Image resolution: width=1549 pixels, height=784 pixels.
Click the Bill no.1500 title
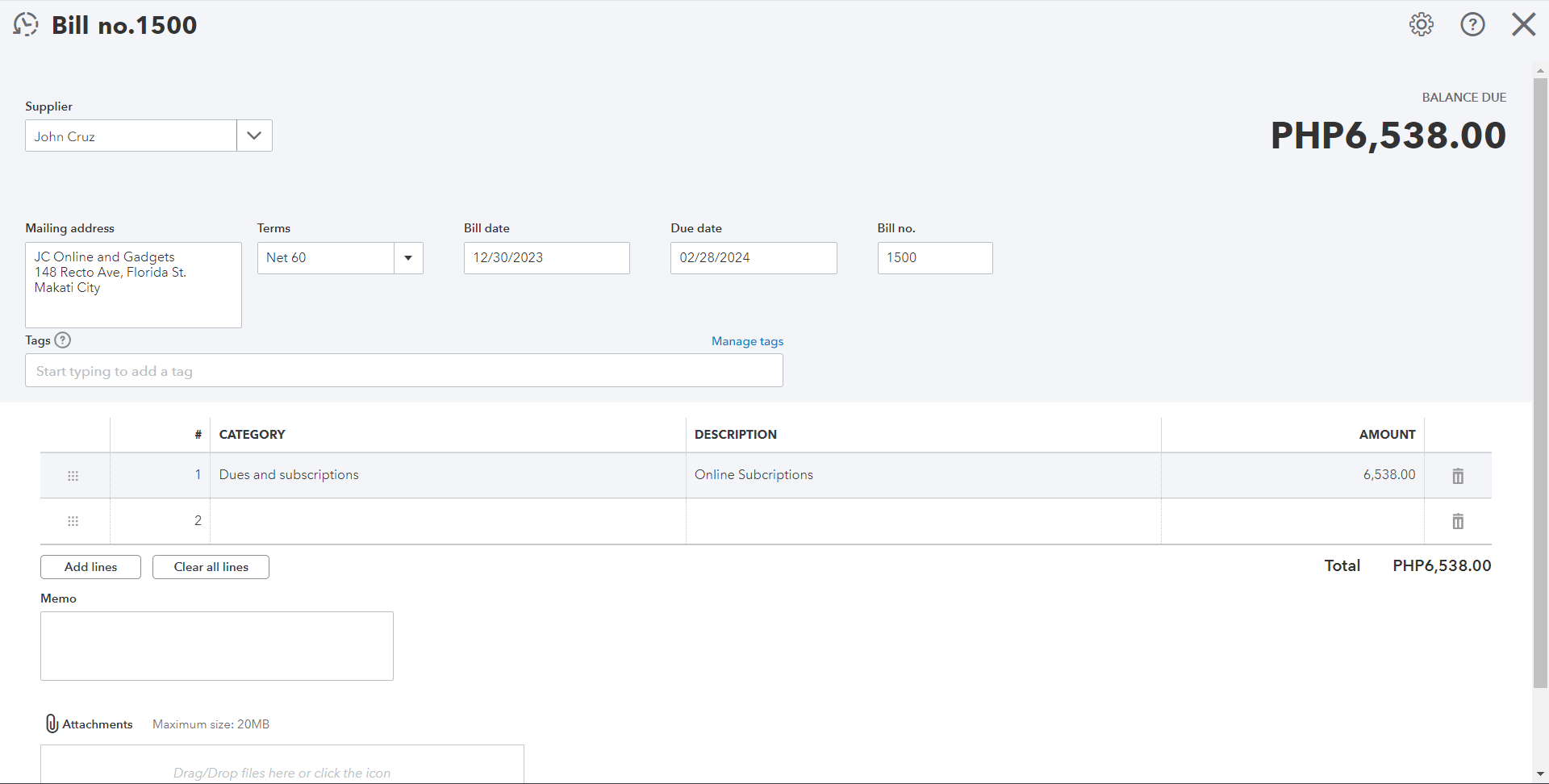124,25
